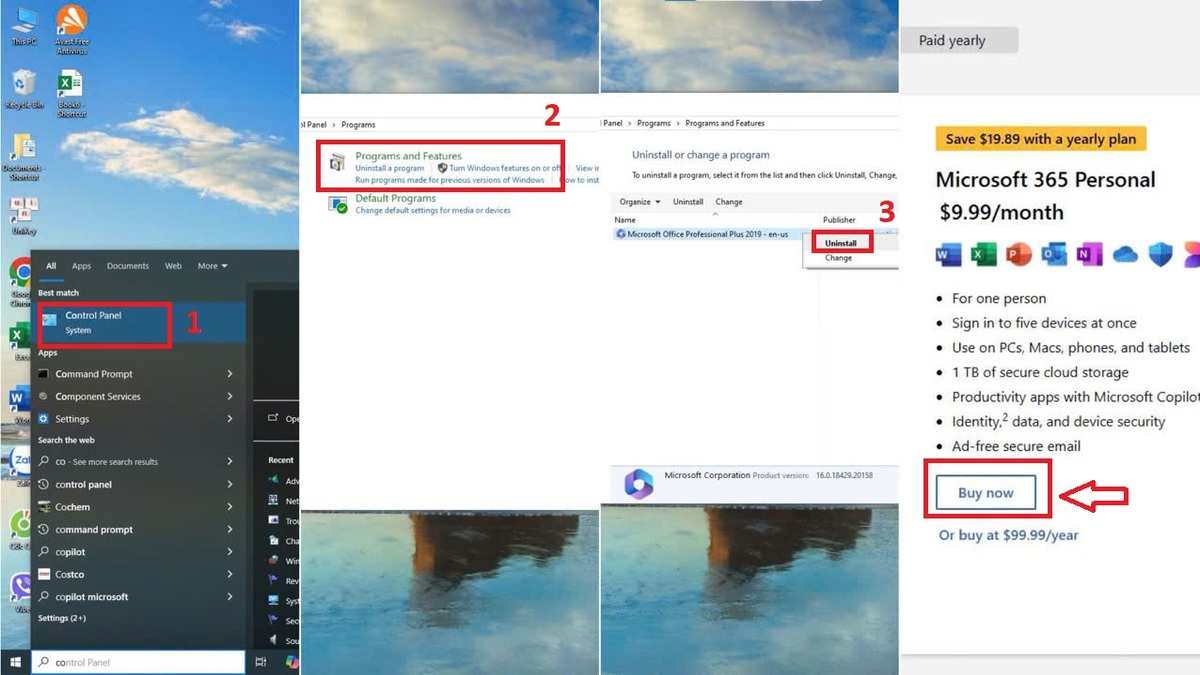Select the All tab in search

point(51,266)
